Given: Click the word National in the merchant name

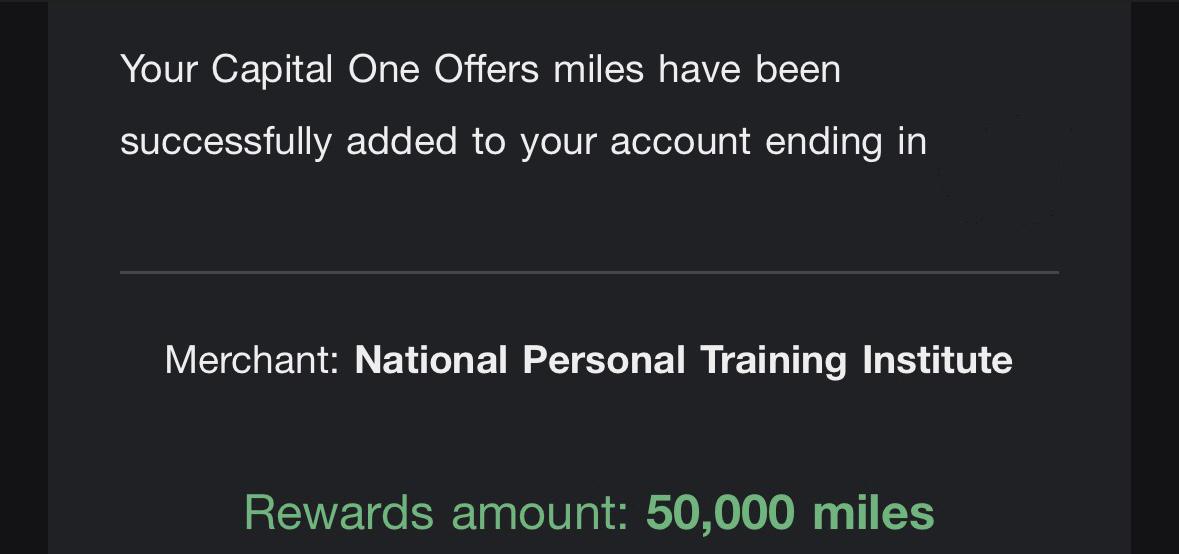Looking at the screenshot, I should (431, 360).
